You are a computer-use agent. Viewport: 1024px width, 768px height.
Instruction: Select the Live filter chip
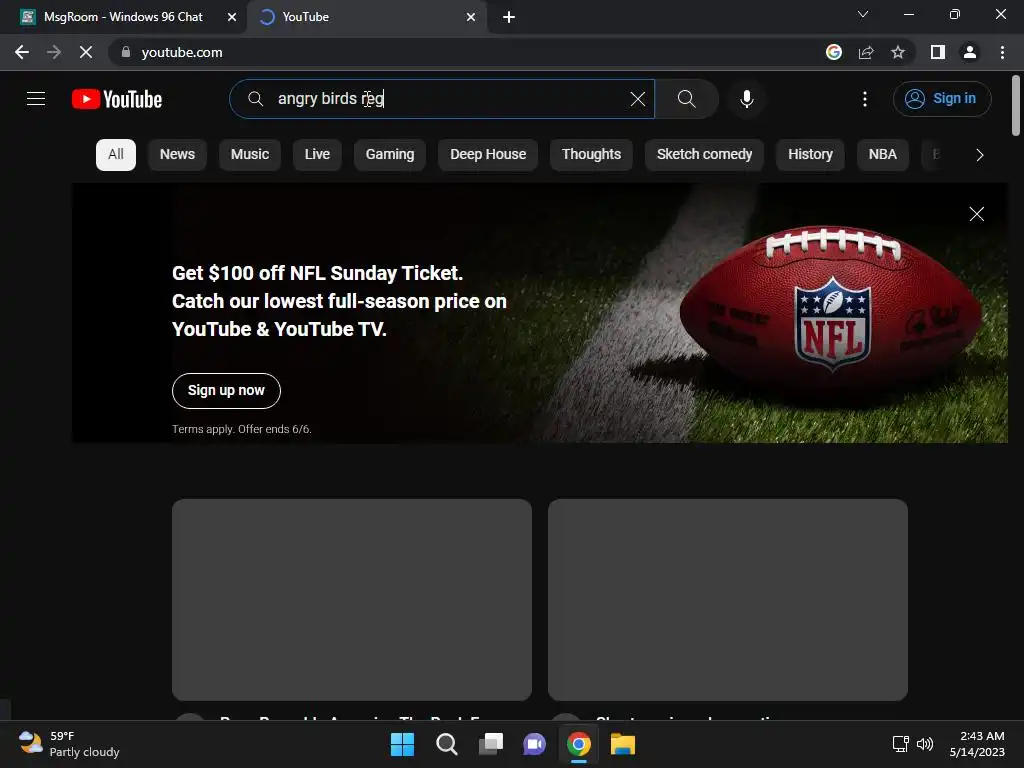(x=317, y=155)
